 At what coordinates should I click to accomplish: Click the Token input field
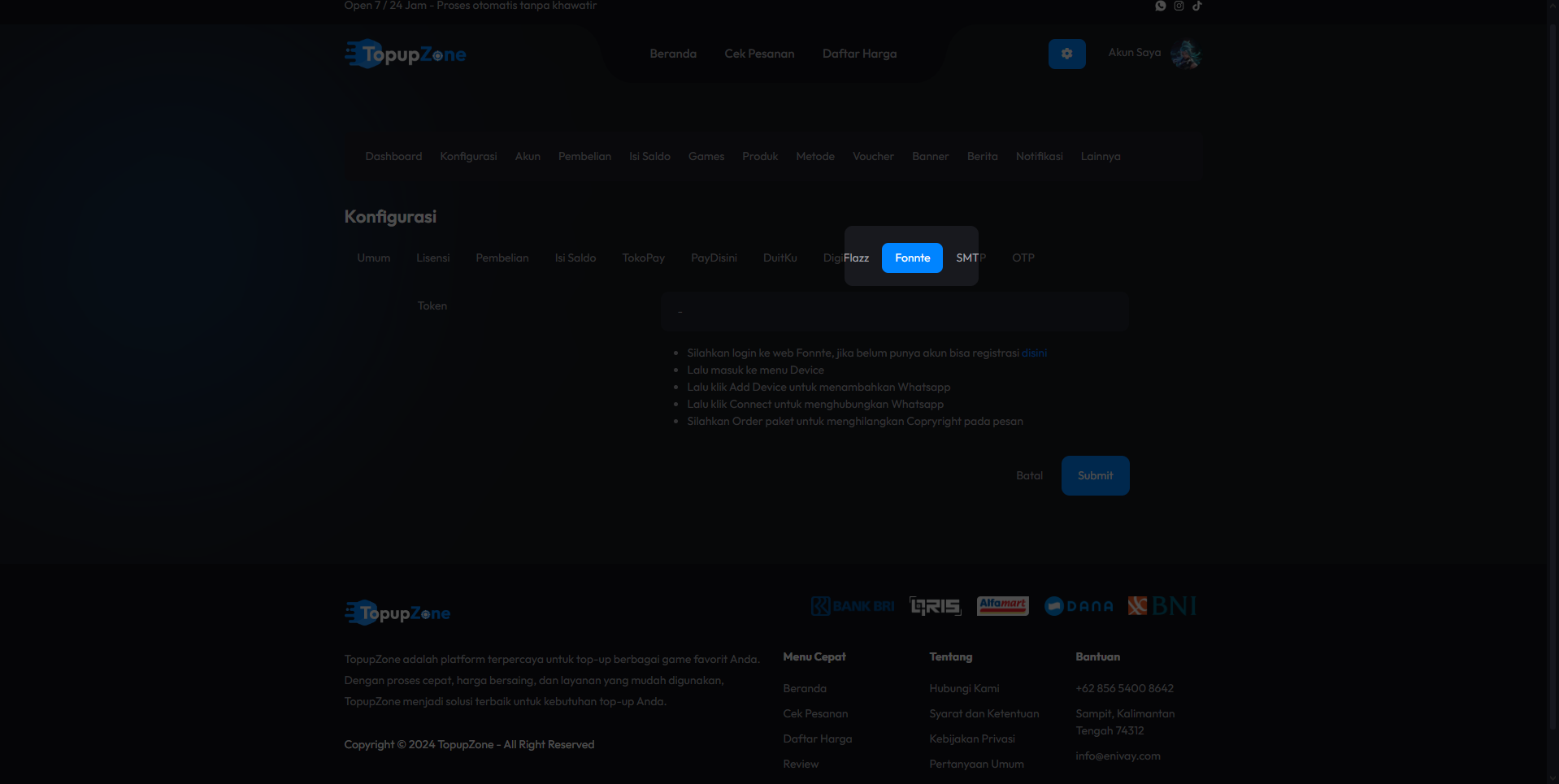[x=895, y=312]
